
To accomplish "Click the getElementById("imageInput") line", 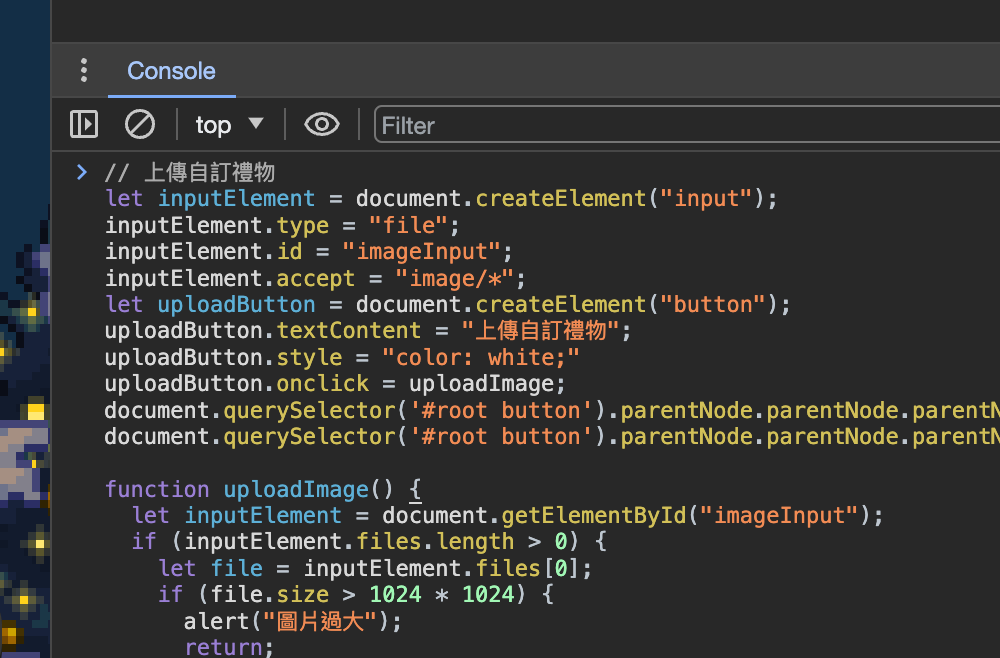I will pos(508,516).
